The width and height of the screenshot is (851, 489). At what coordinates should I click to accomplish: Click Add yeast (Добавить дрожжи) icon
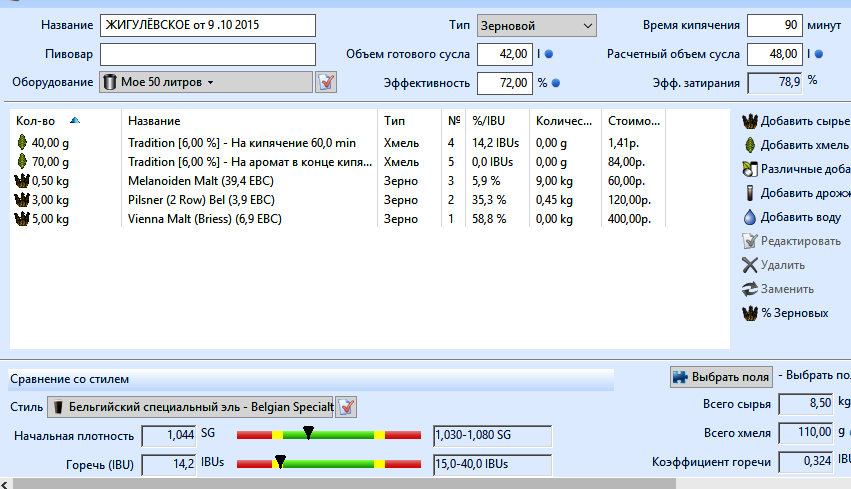pos(750,193)
